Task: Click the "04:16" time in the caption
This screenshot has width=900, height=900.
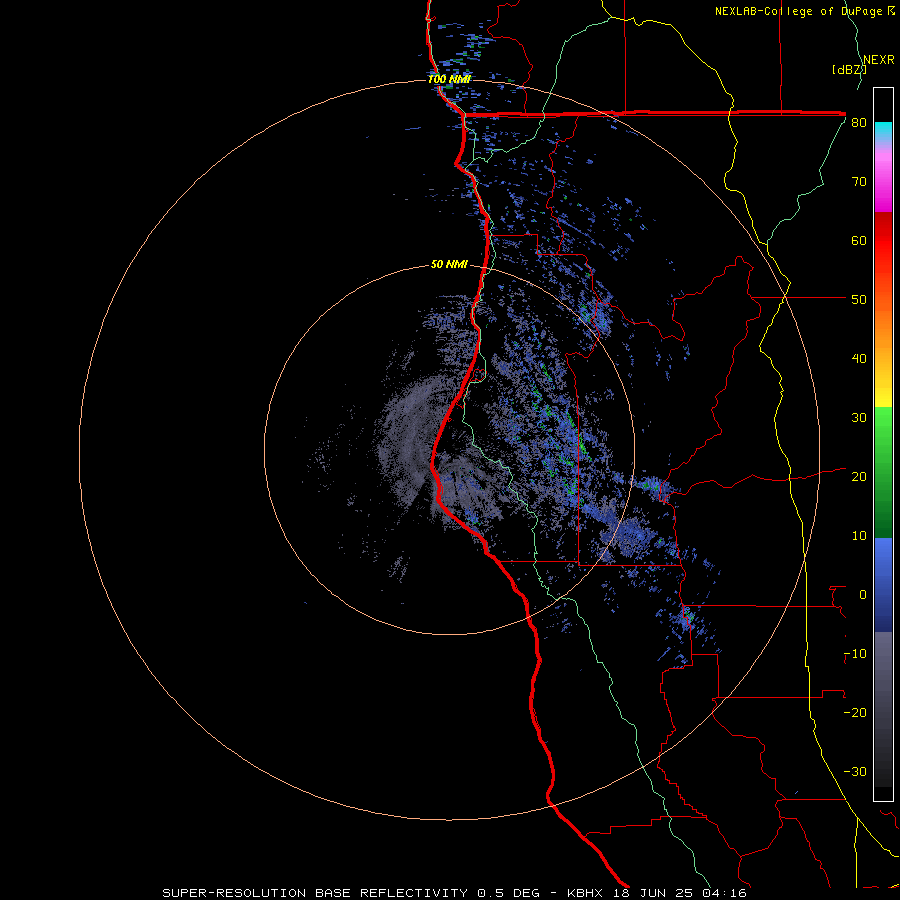Action: coord(727,893)
